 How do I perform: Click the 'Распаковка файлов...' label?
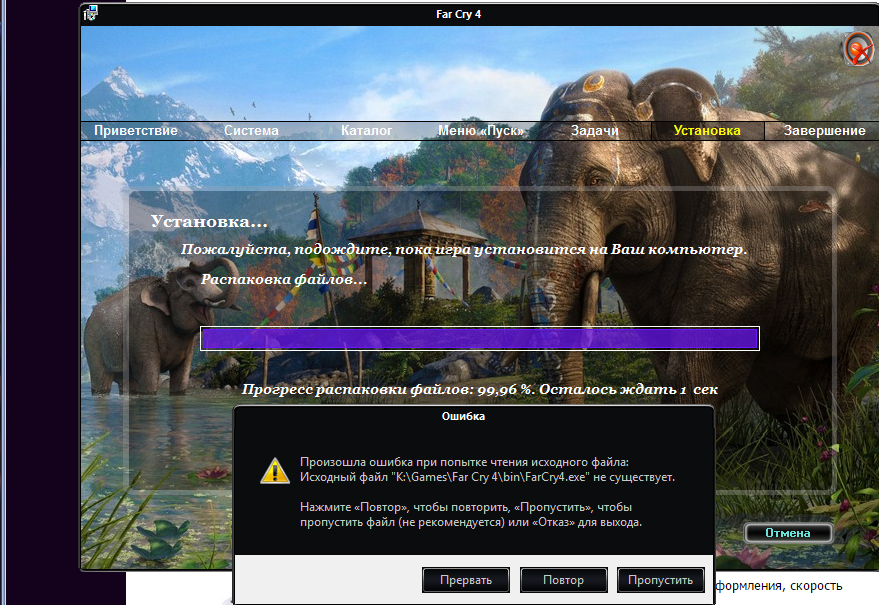click(x=284, y=279)
